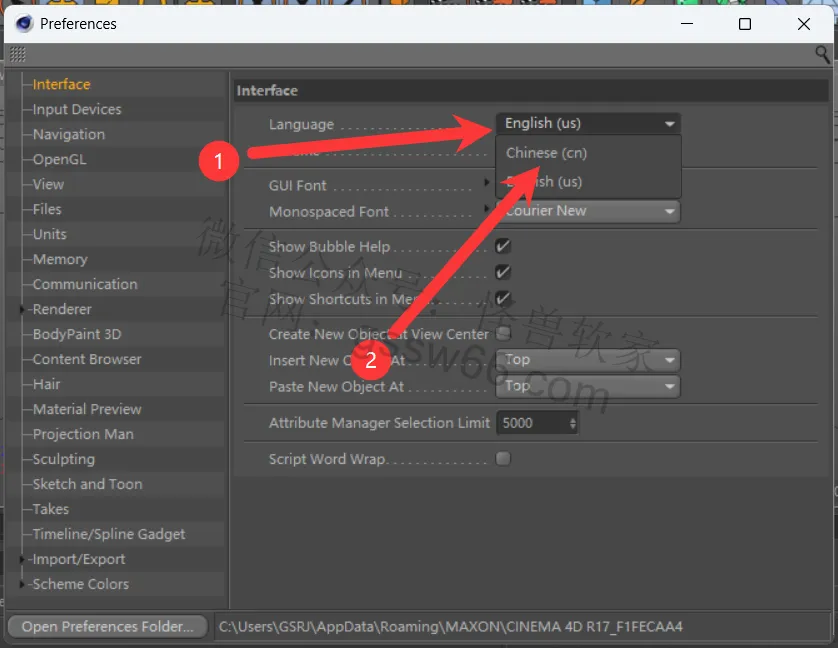Click the Selection Limit stepper arrows
Viewport: 838px width, 648px height.
pyautogui.click(x=573, y=423)
